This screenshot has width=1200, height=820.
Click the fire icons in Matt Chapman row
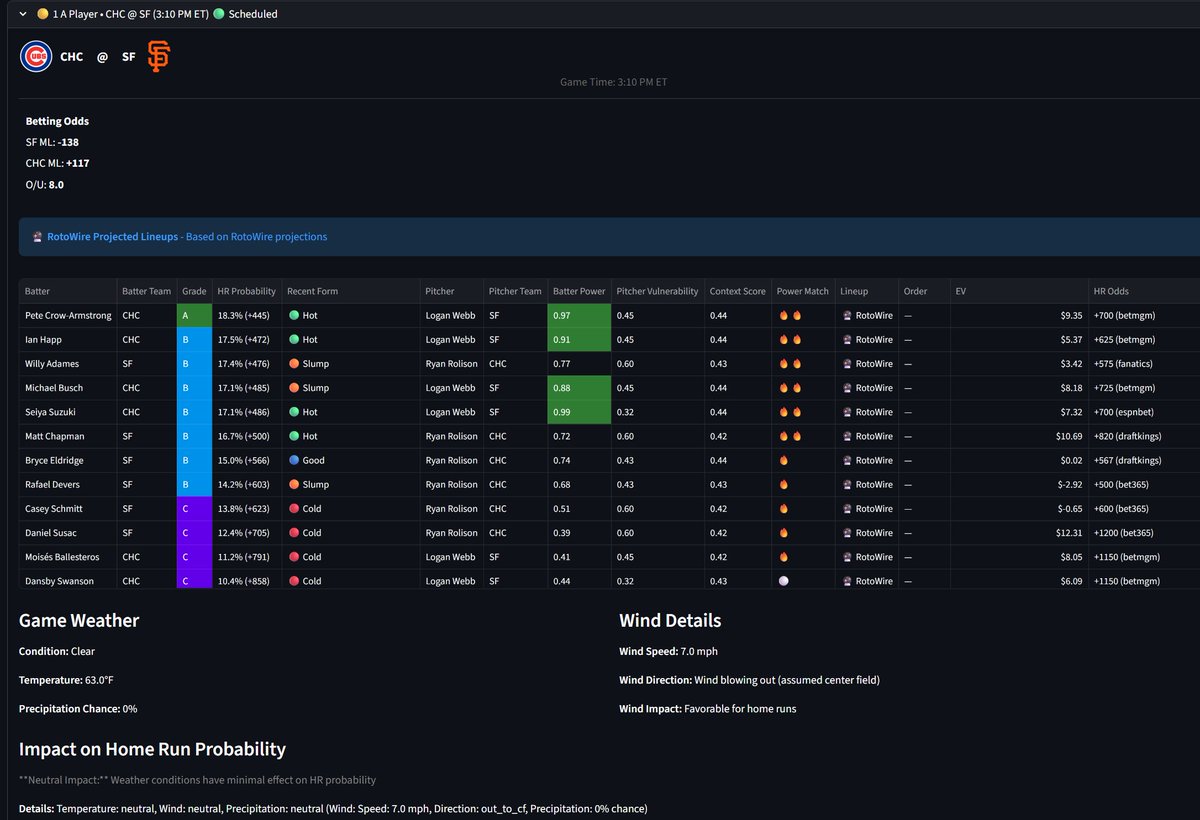coord(790,436)
